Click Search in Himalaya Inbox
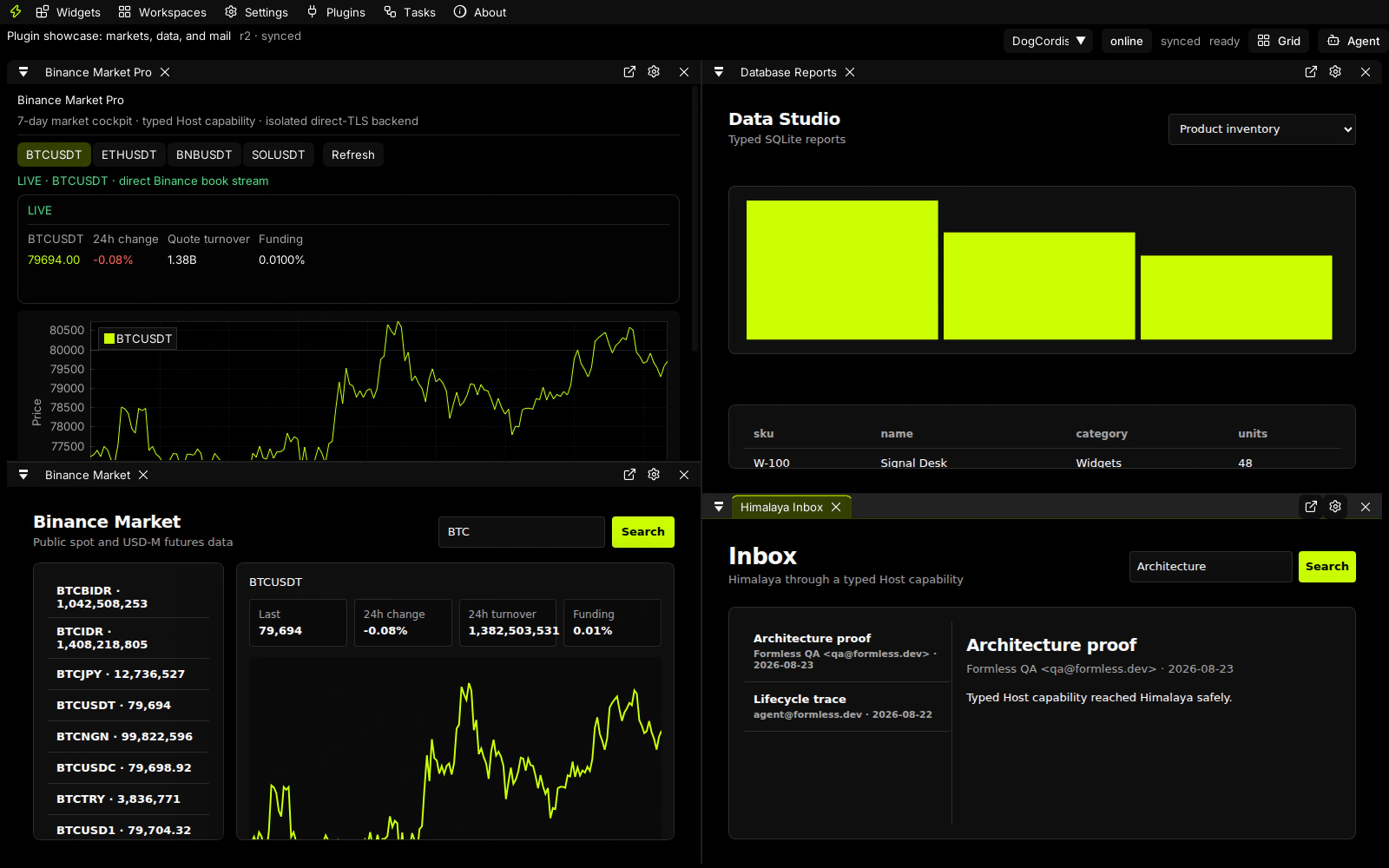This screenshot has height=868, width=1389. 1326,567
